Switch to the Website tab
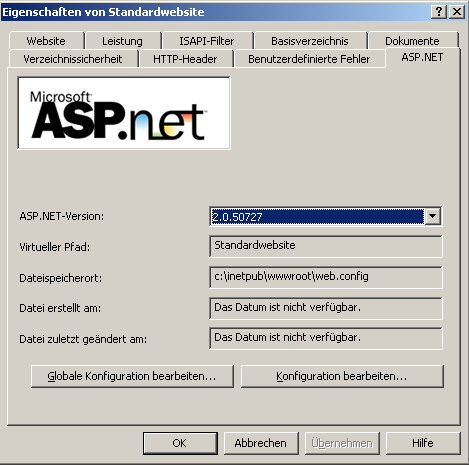469x465 pixels. click(46, 41)
